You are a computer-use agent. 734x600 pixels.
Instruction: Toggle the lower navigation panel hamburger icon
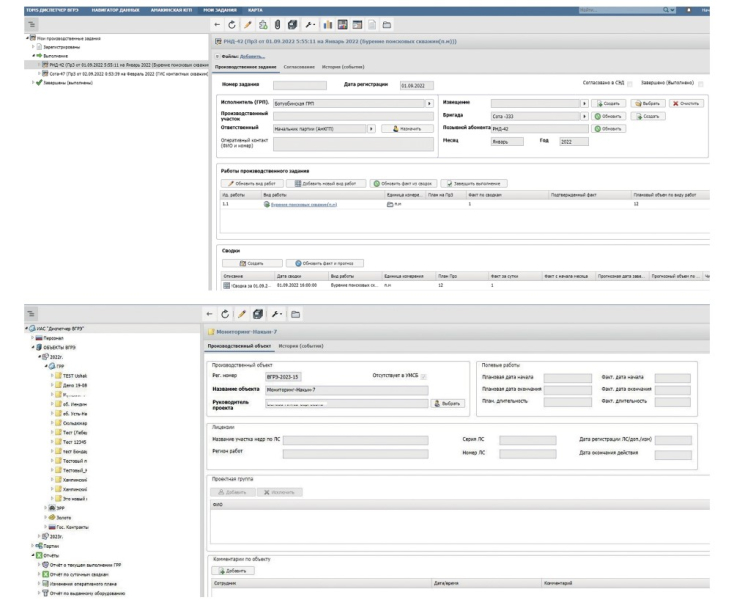pos(31,314)
